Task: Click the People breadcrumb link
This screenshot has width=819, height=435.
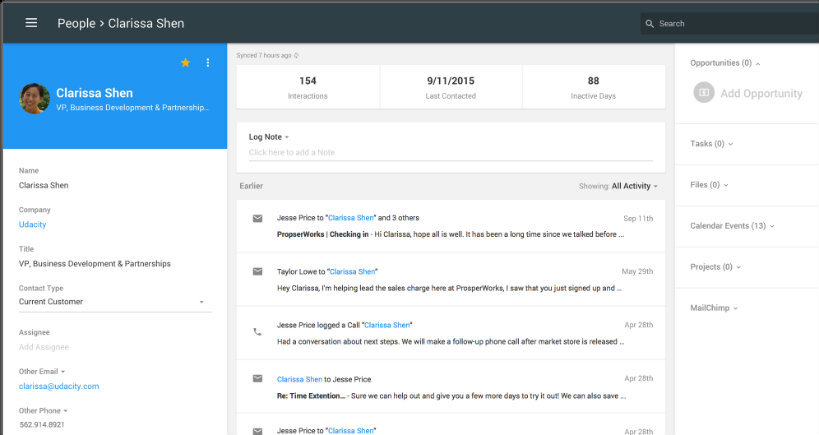Action: [x=74, y=23]
